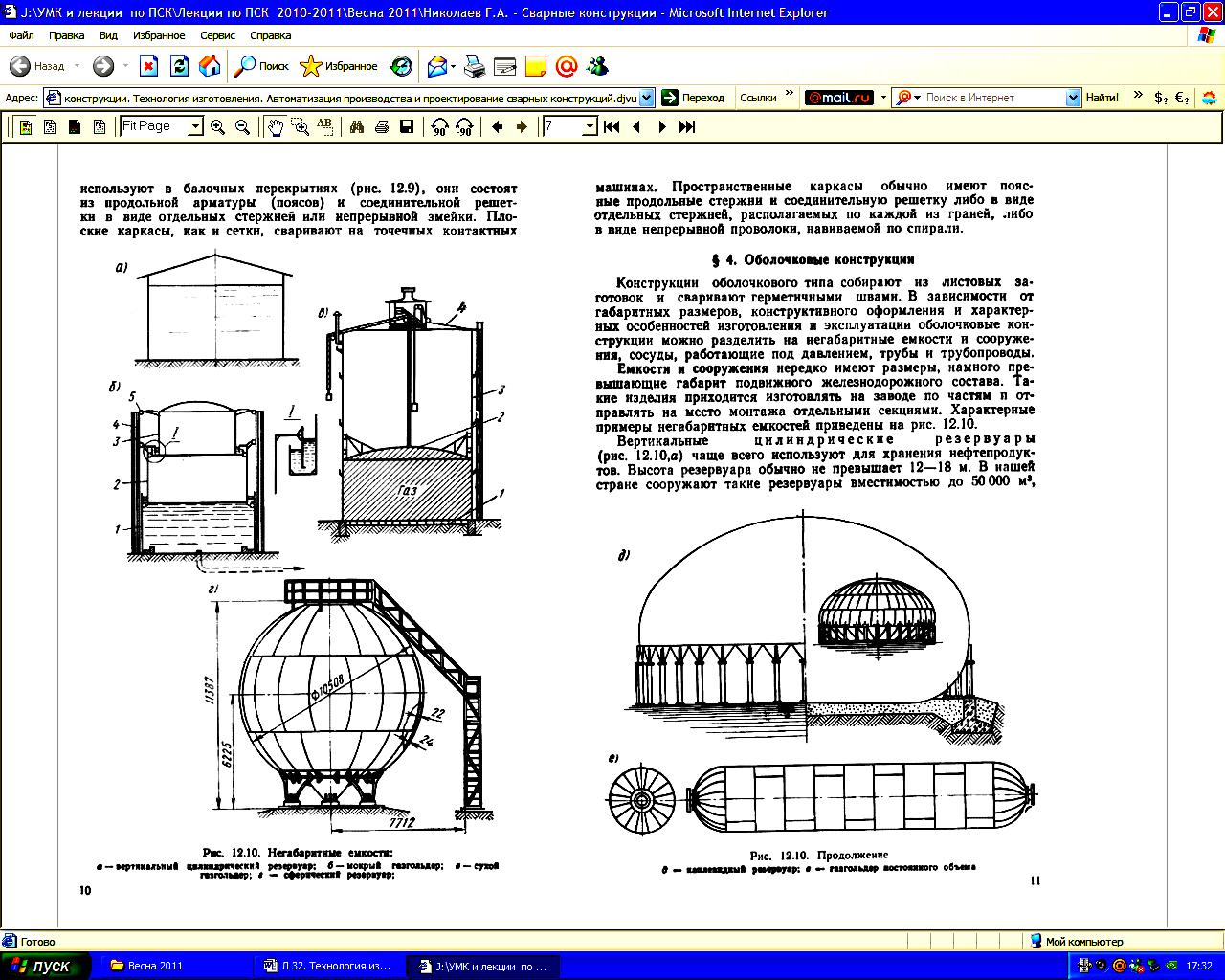The width and height of the screenshot is (1225, 980).
Task: Open the Поиск search panel
Action: coord(262,66)
